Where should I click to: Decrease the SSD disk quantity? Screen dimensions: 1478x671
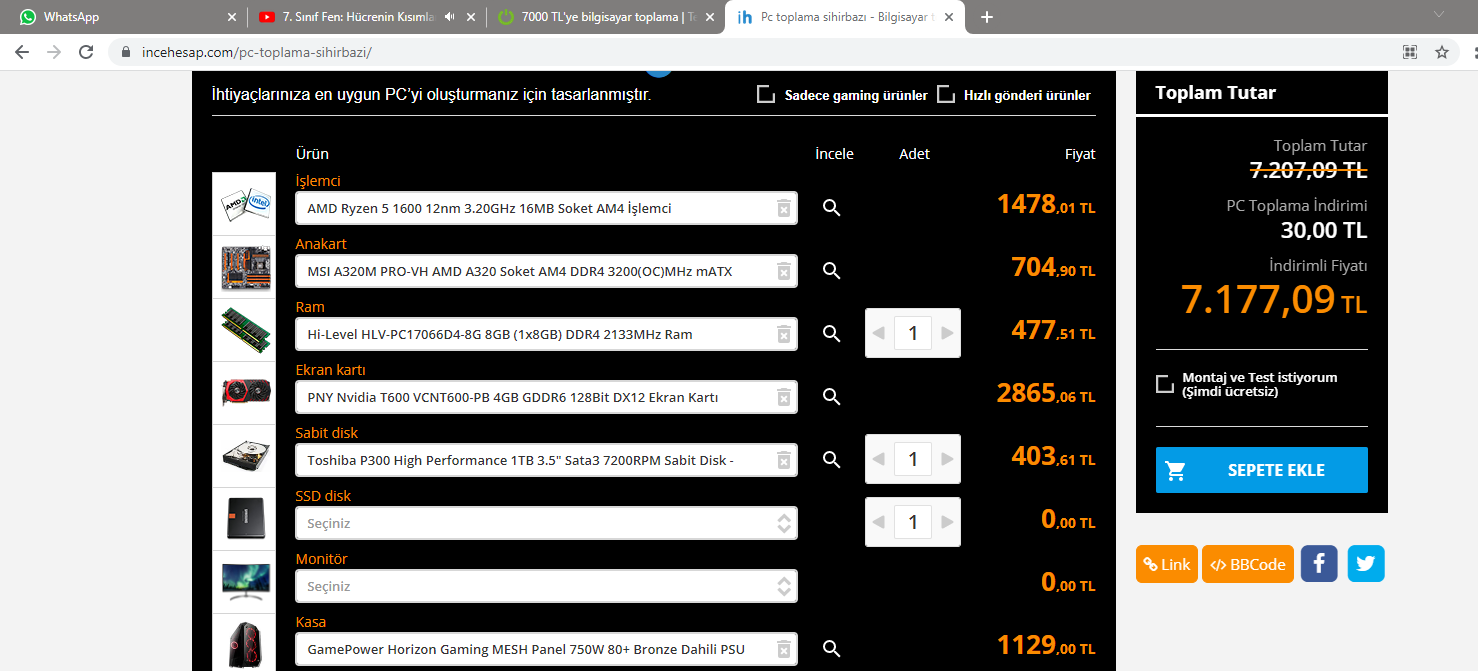click(879, 522)
